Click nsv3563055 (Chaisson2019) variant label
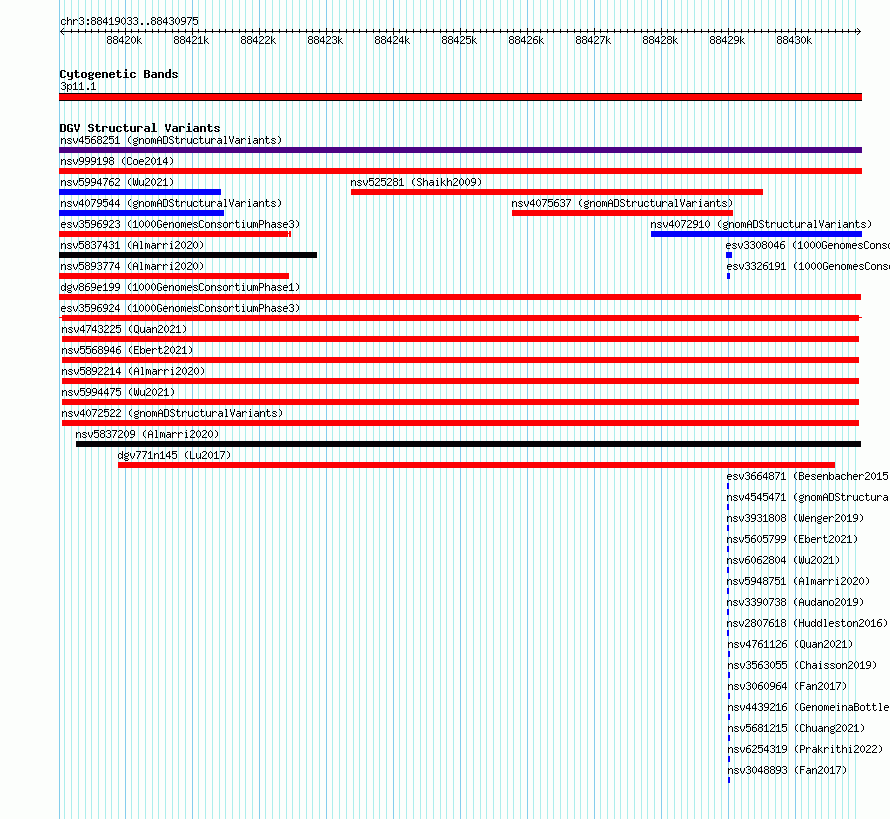This screenshot has height=819, width=890. 802,665
